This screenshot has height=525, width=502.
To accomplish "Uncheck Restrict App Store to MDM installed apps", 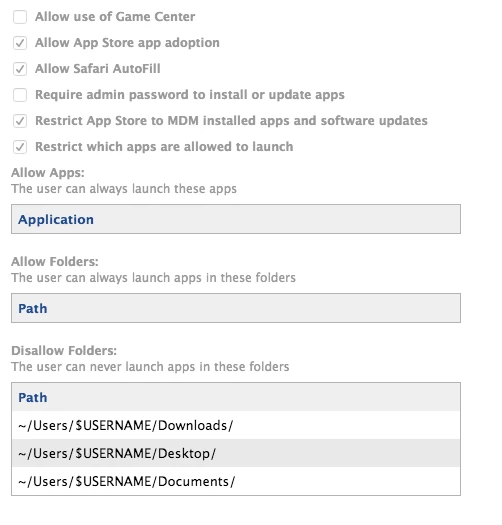I will tap(20, 121).
